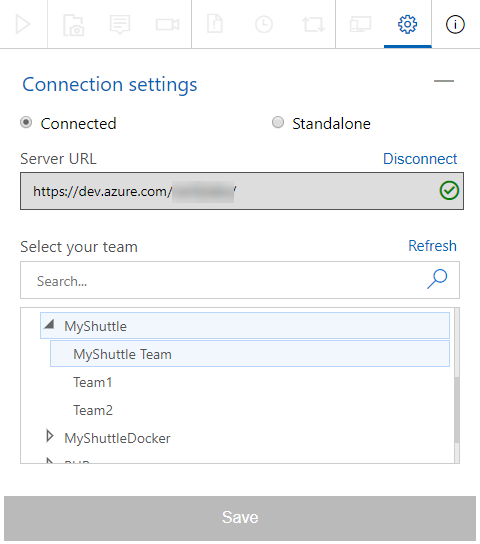Image resolution: width=480 pixels, height=544 pixels.
Task: Expand the MyShuttleDocker project arrow
Action: 50,436
